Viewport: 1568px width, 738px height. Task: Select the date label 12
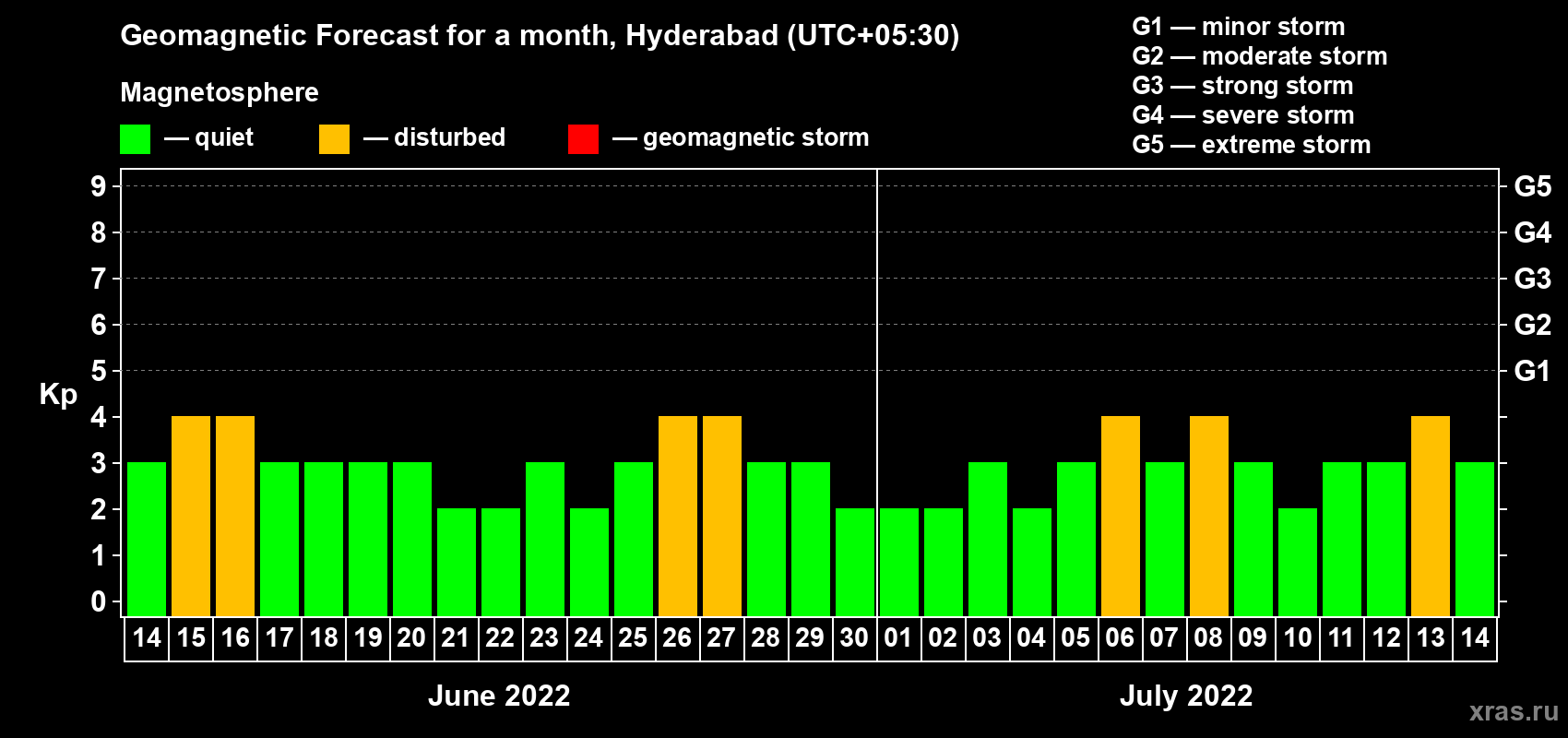pos(1386,638)
